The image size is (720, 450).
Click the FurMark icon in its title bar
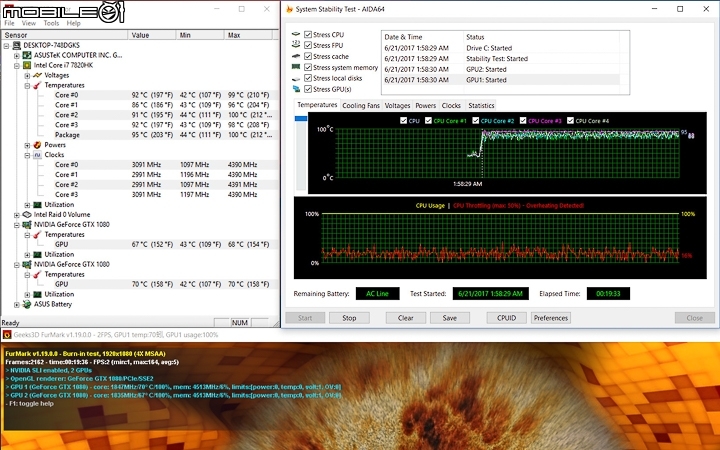pos(7,335)
